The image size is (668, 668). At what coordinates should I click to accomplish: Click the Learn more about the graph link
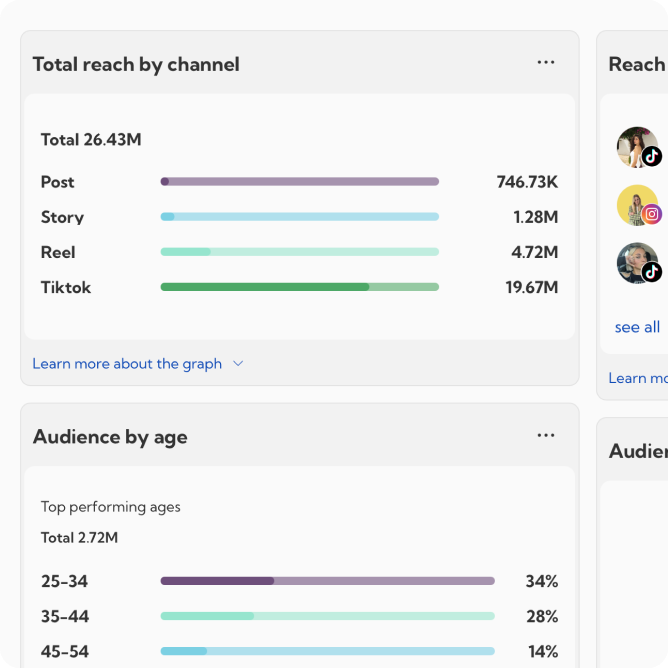pyautogui.click(x=127, y=364)
